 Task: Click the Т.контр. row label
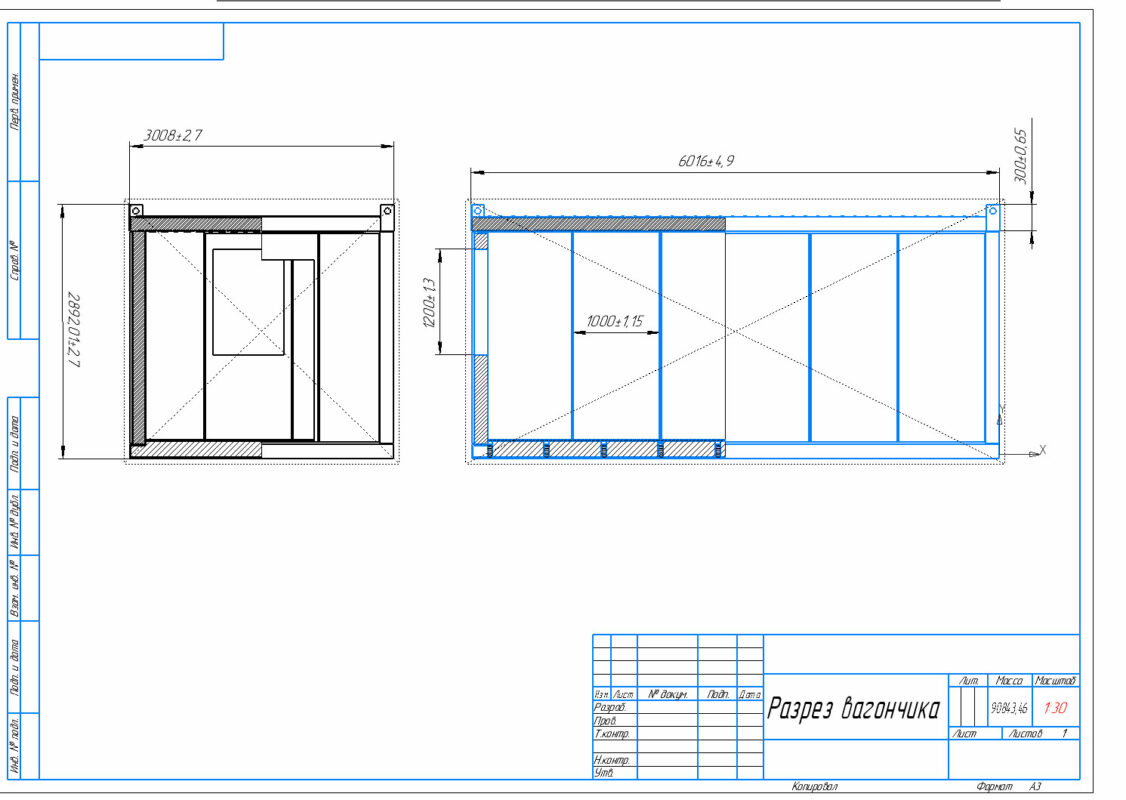(x=611, y=734)
